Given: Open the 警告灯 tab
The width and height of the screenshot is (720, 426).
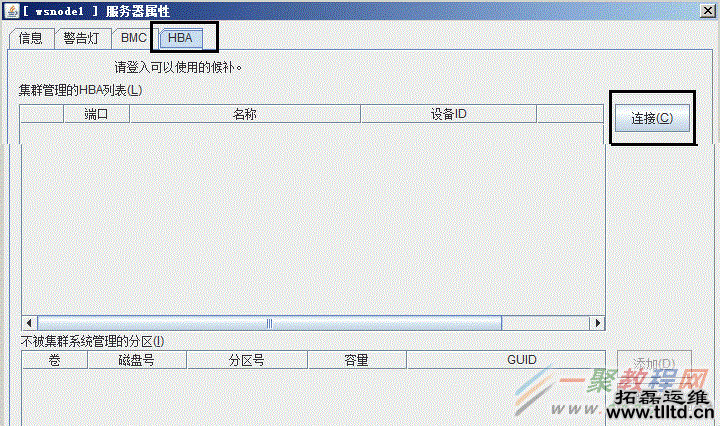Looking at the screenshot, I should pyautogui.click(x=81, y=38).
